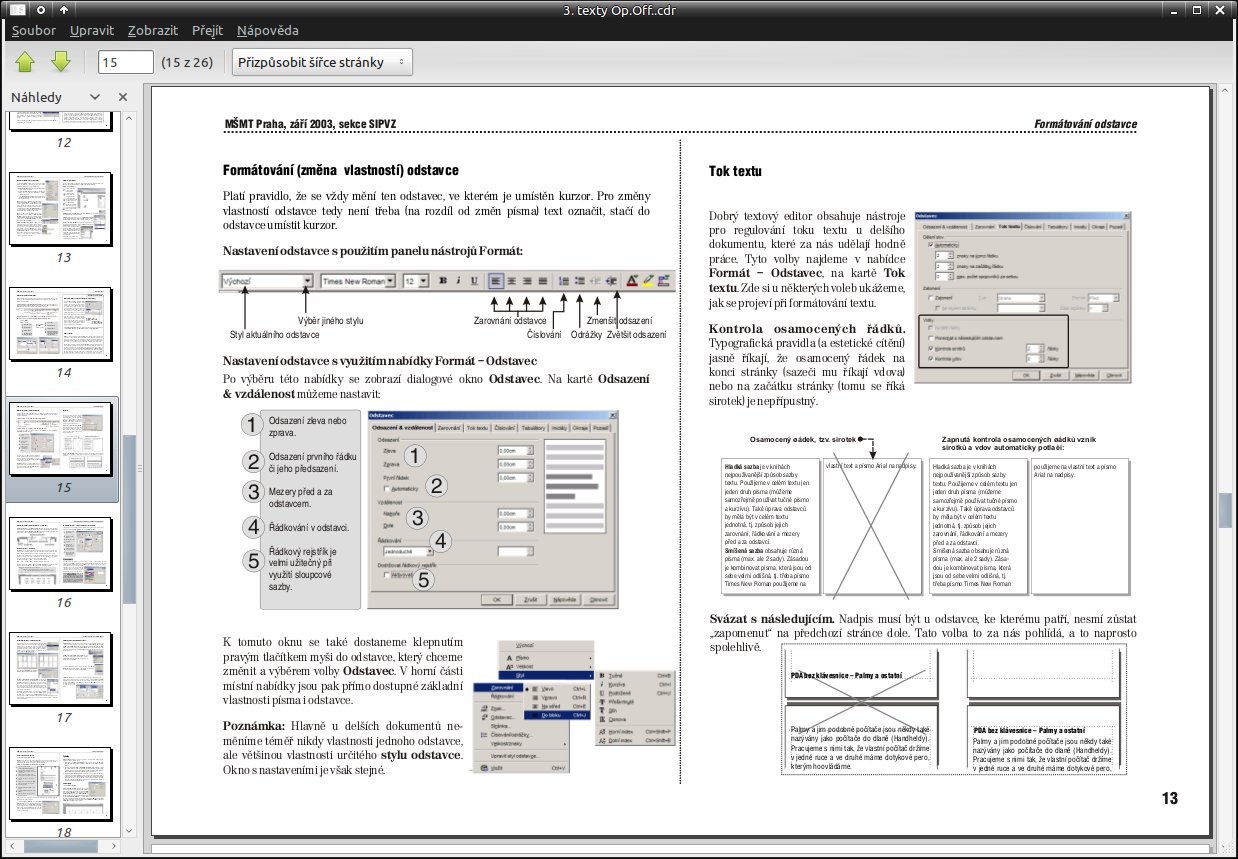This screenshot has height=859, width=1238.
Task: Click the 'Poznámka:' bold text
Action: [x=254, y=725]
